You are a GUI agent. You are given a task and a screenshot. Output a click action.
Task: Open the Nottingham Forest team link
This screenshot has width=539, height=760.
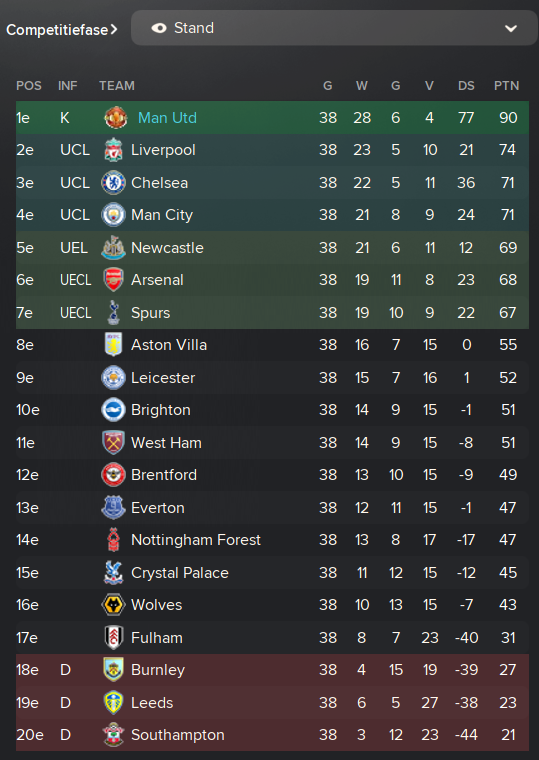196,540
